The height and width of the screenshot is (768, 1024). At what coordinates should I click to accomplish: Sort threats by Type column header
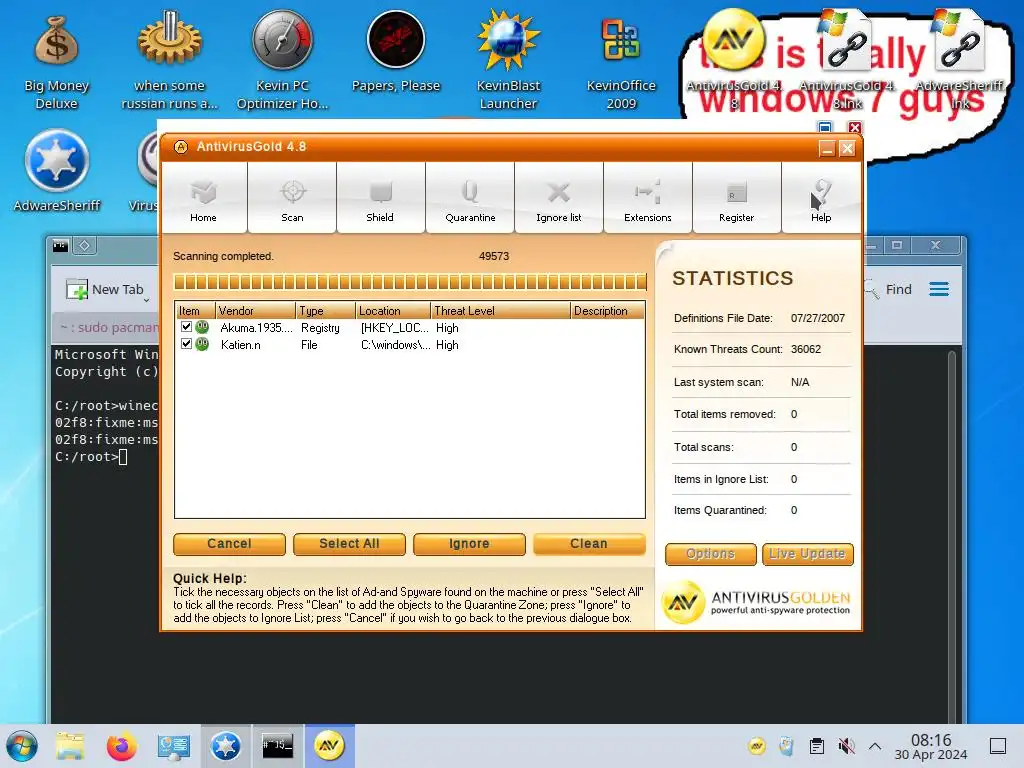point(326,311)
